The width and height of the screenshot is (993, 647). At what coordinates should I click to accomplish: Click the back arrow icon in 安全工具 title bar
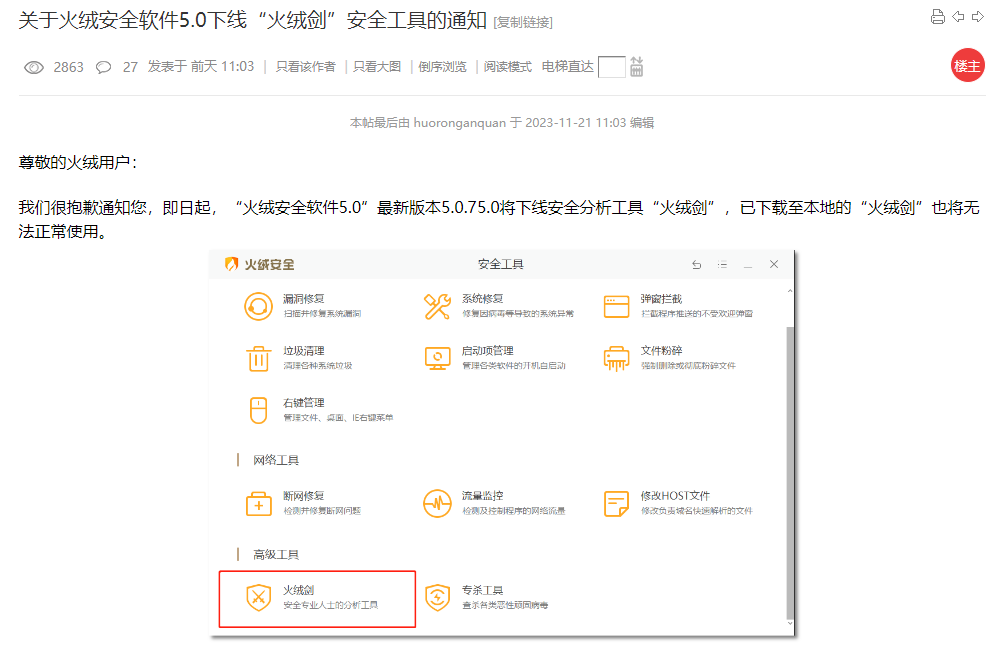[697, 265]
